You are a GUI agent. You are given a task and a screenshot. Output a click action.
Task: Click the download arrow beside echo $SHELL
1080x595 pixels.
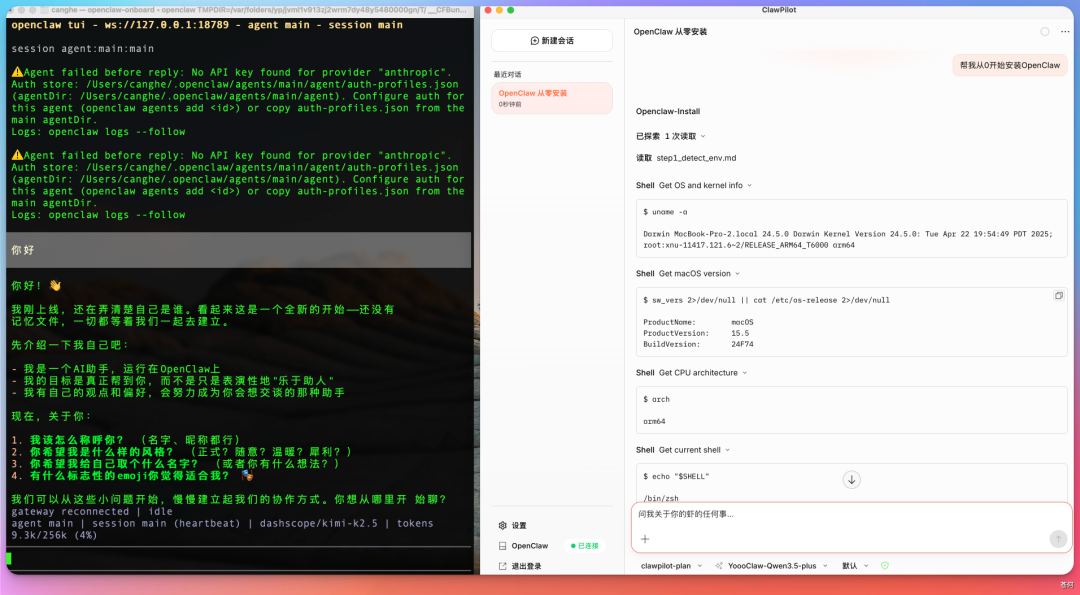click(x=851, y=479)
